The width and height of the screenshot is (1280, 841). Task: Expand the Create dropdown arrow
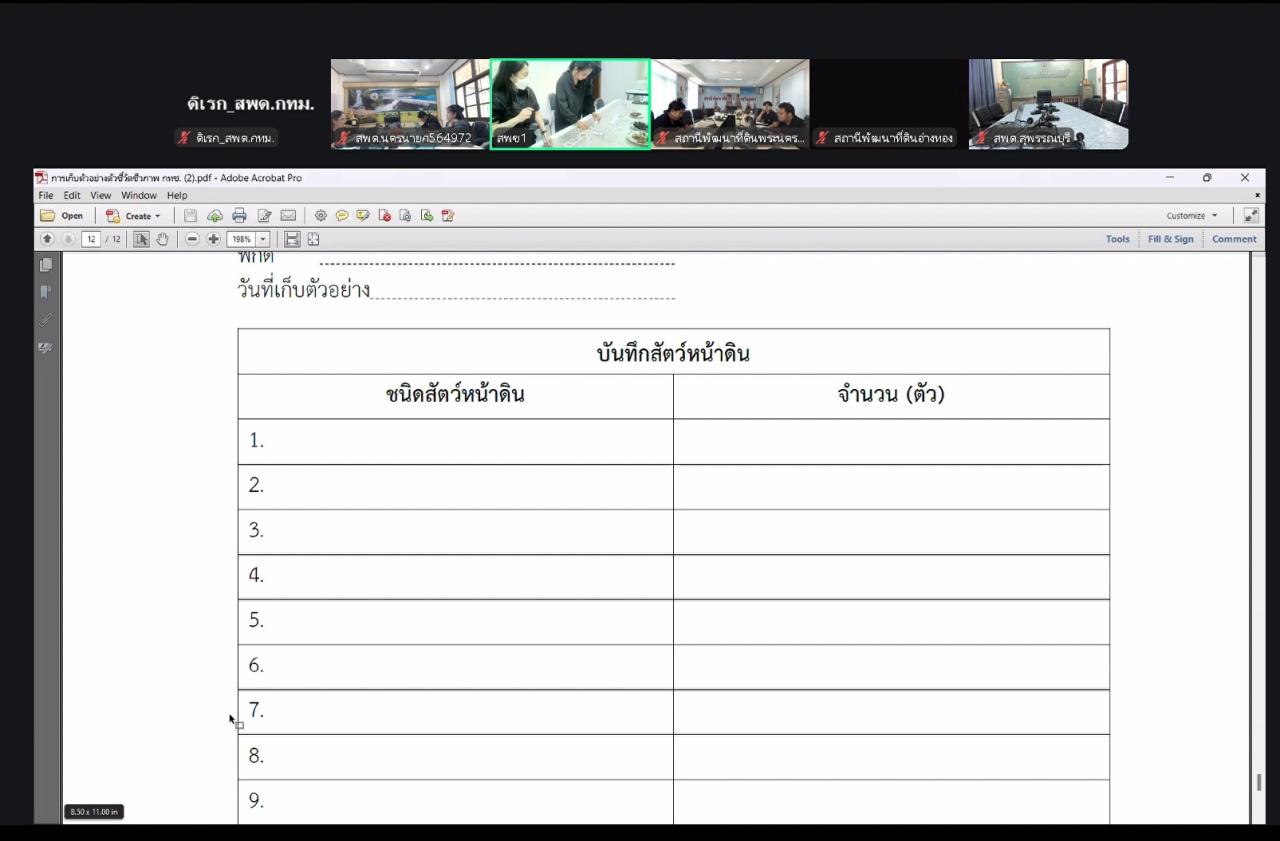[x=157, y=216]
